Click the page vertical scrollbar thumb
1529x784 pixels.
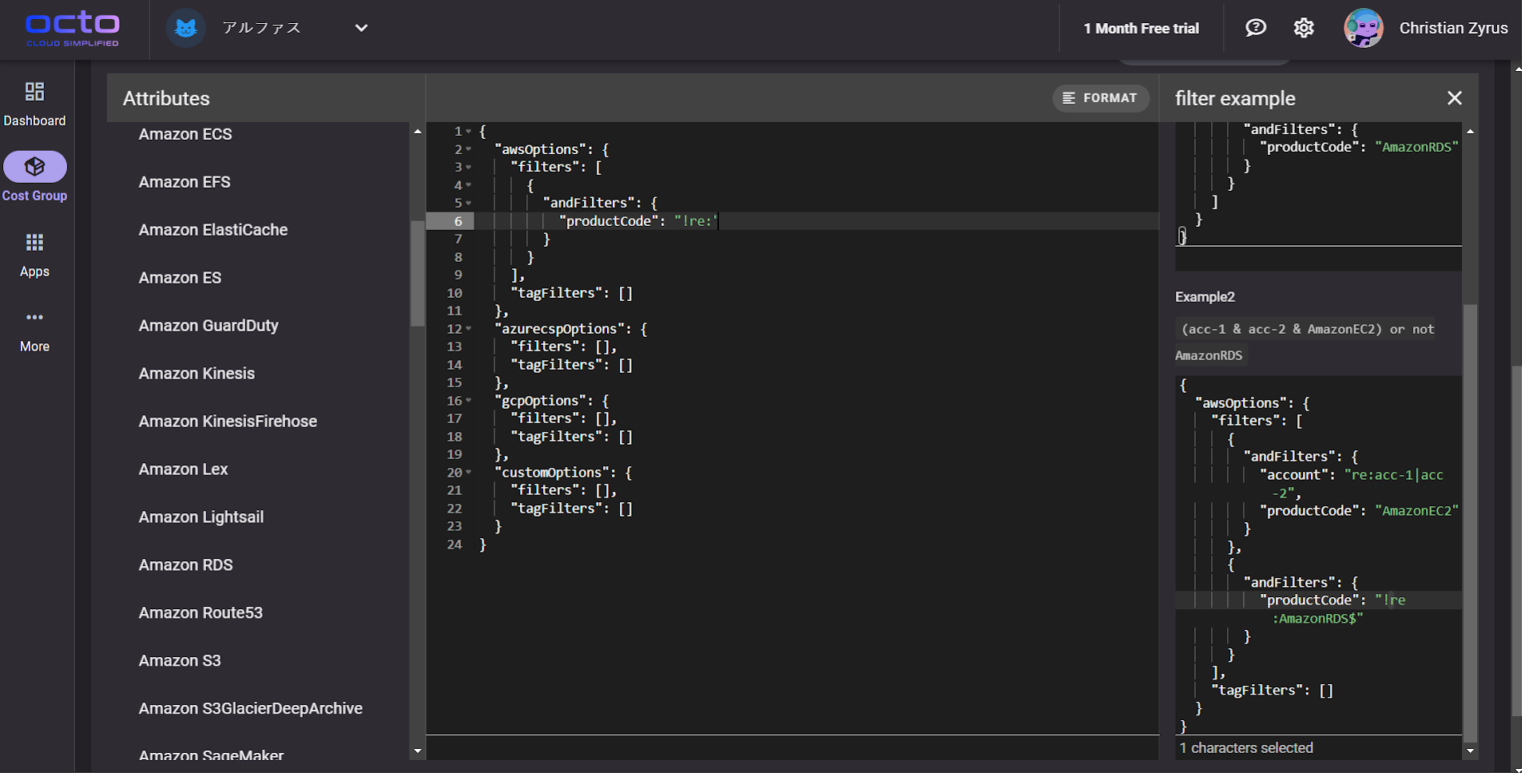pos(1518,541)
